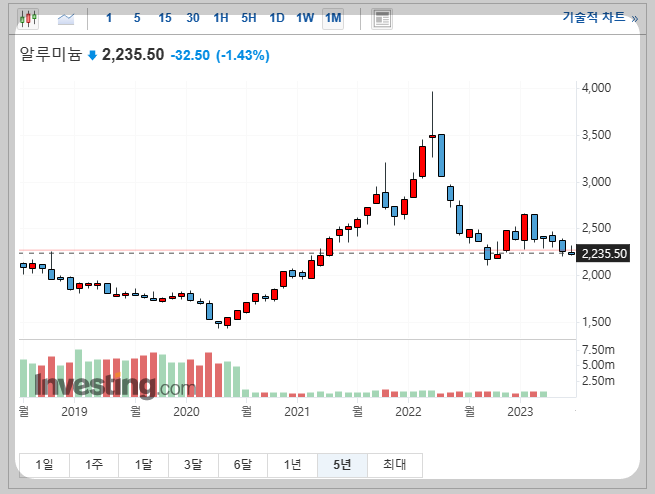The width and height of the screenshot is (655, 494).
Task: Select the 3달 range tab
Action: pos(193,464)
